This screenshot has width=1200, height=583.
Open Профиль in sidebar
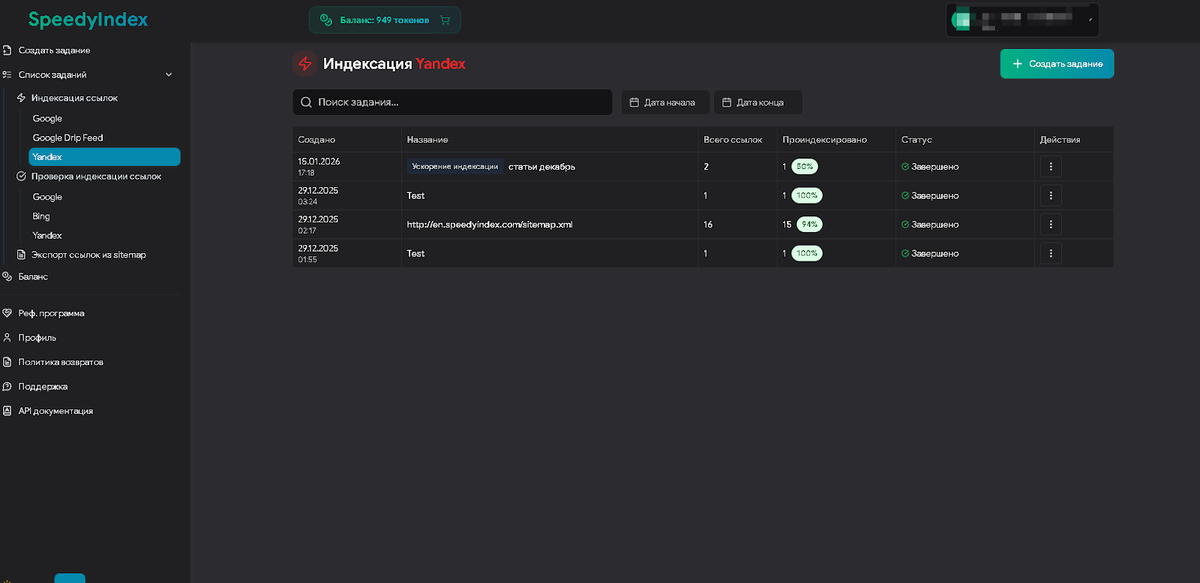coord(37,338)
